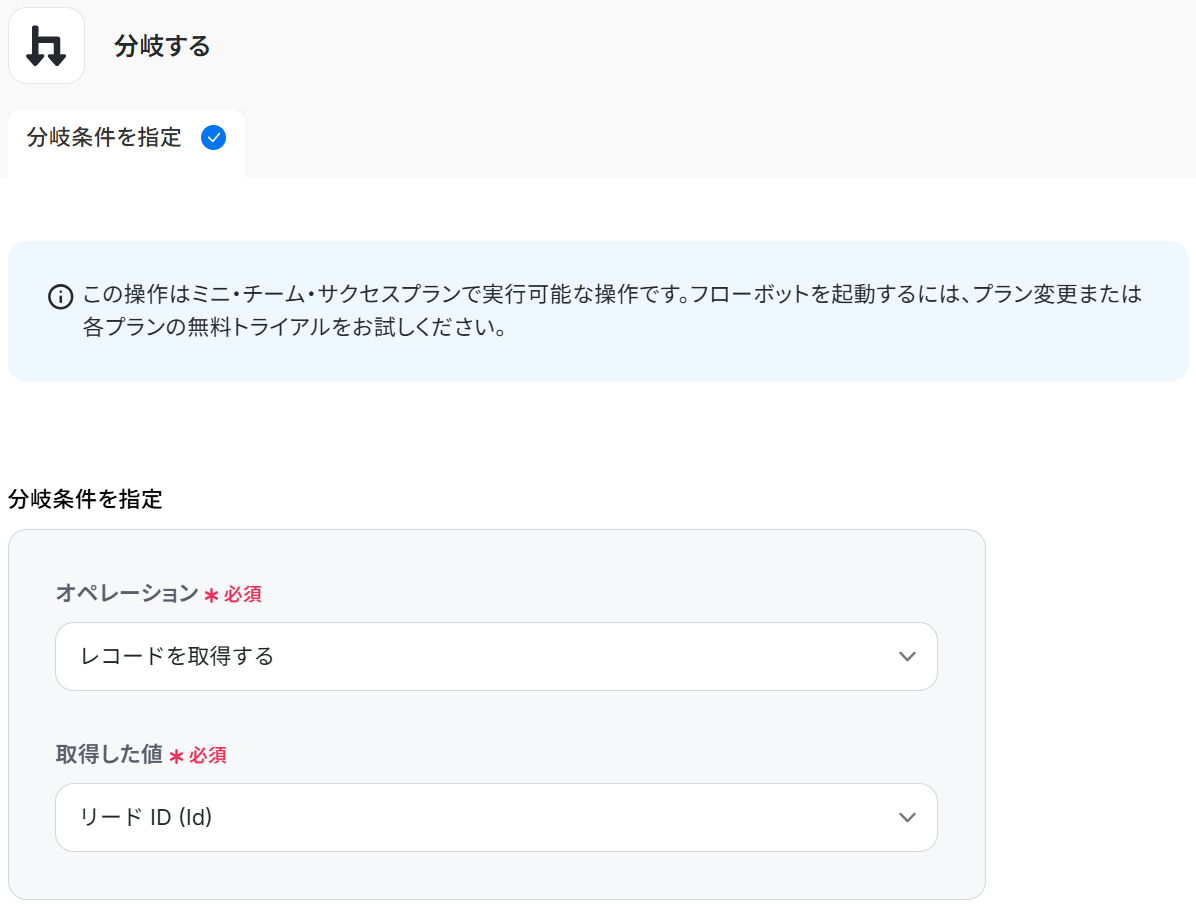The image size is (1196, 907).
Task: Click the info circle icon in the notice
Action: tap(61, 297)
